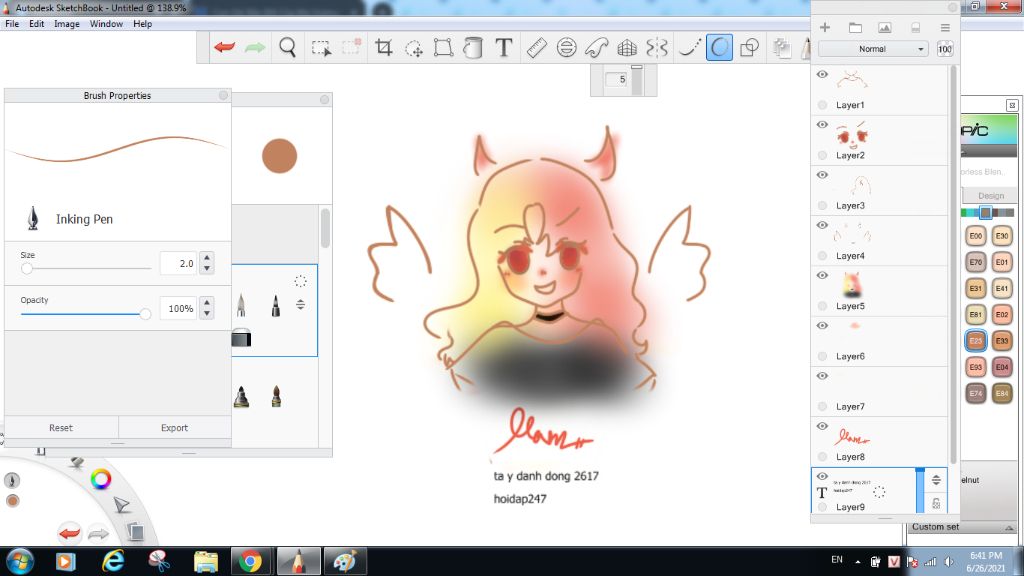This screenshot has width=1024, height=576.
Task: Close the Brush Properties panel
Action: 223,95
